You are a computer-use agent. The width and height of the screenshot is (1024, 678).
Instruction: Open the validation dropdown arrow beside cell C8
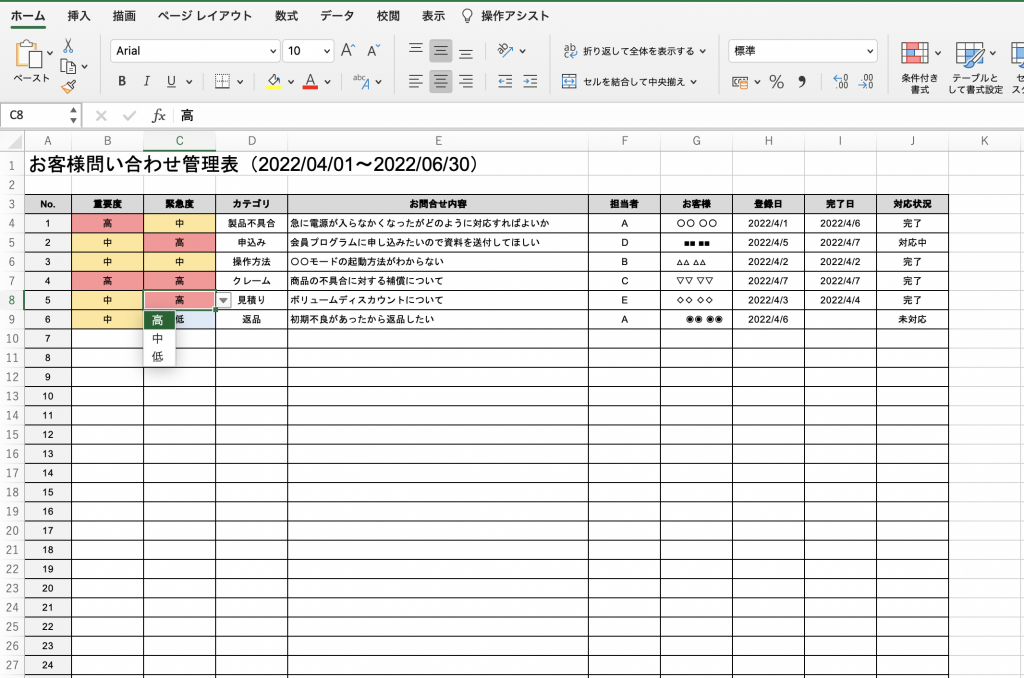[224, 300]
